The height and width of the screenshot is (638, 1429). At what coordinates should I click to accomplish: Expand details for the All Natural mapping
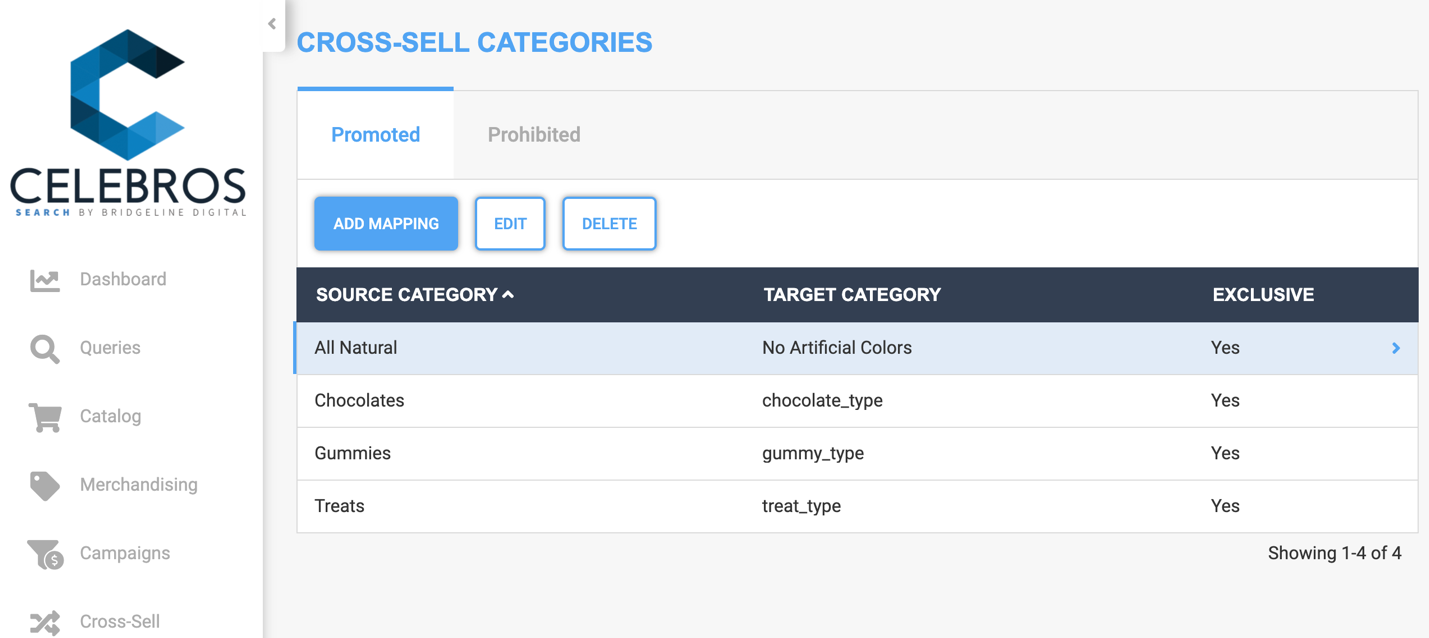1396,348
